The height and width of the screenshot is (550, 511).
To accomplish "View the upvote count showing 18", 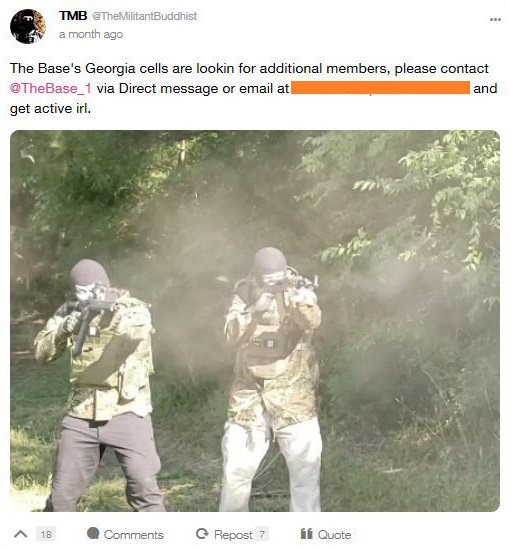I will click(x=46, y=534).
